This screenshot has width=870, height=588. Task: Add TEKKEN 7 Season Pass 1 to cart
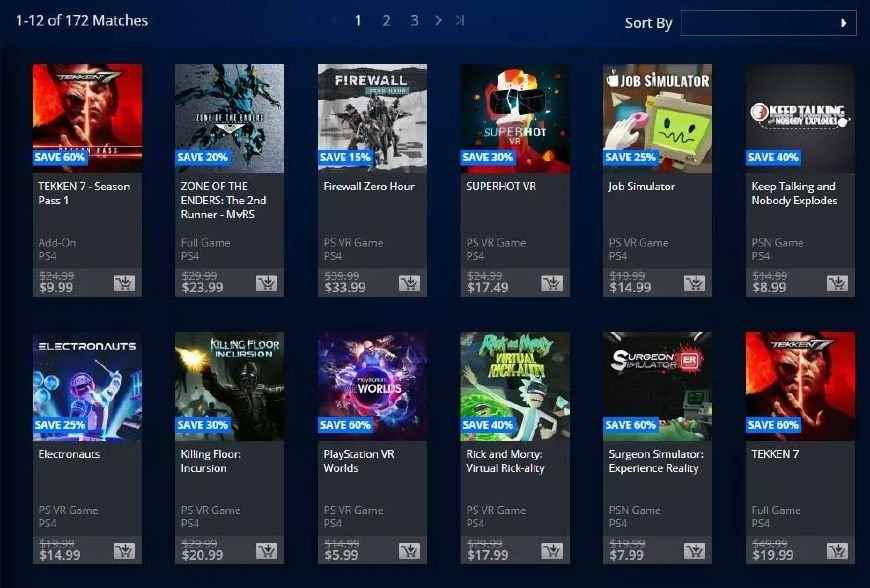[124, 283]
